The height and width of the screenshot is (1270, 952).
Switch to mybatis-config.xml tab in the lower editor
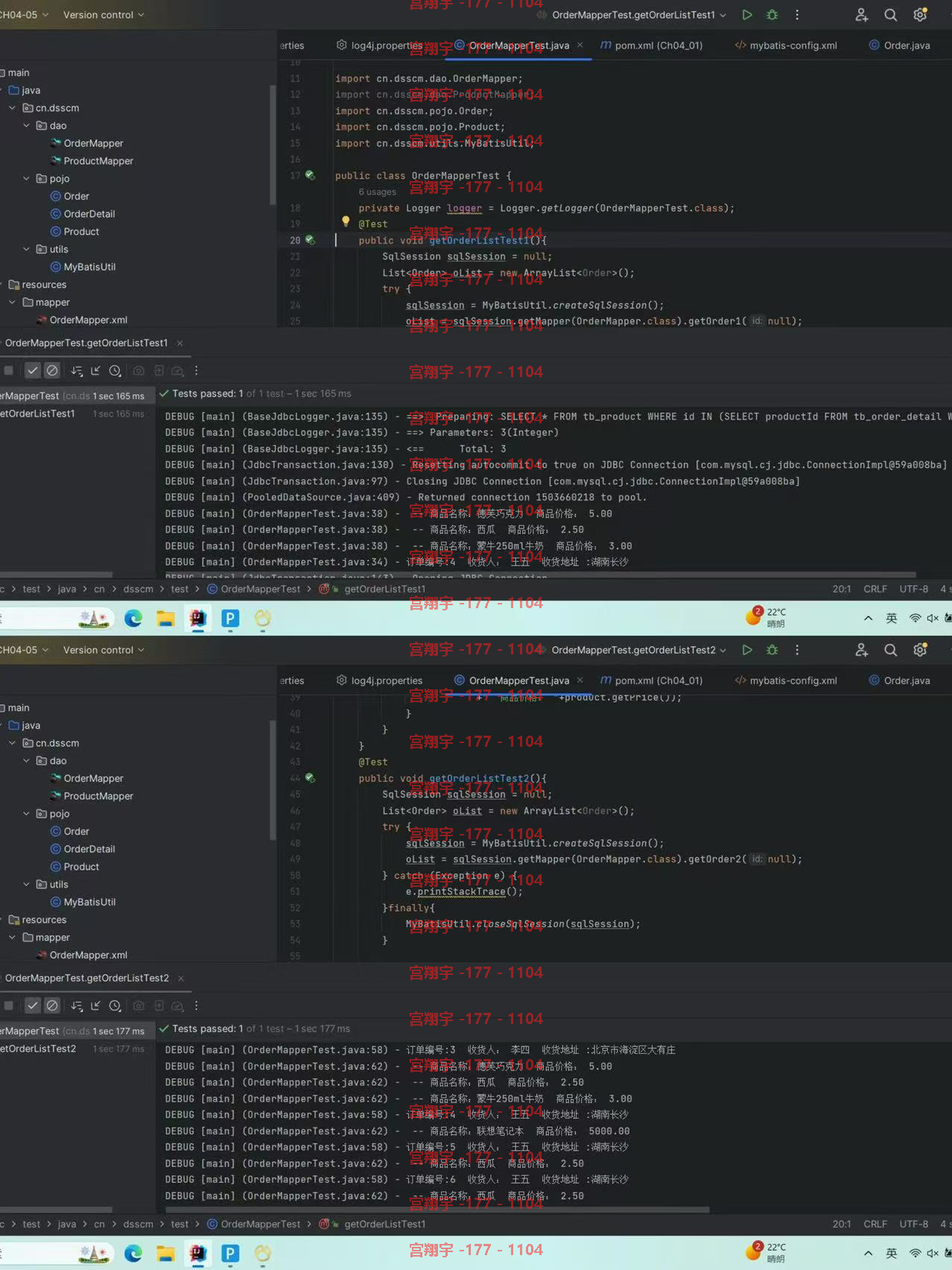click(x=786, y=680)
